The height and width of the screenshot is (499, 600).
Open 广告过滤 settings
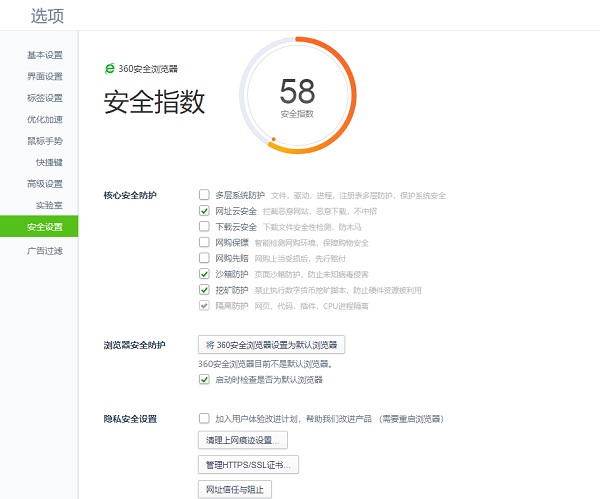(x=45, y=251)
